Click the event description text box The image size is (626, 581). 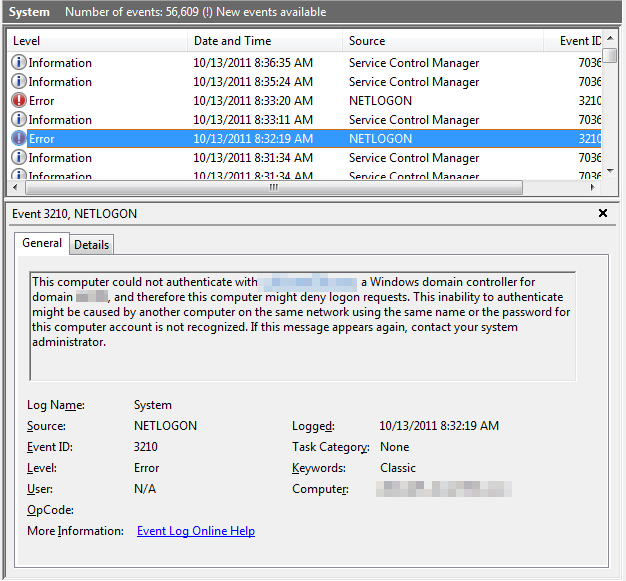[x=303, y=325]
